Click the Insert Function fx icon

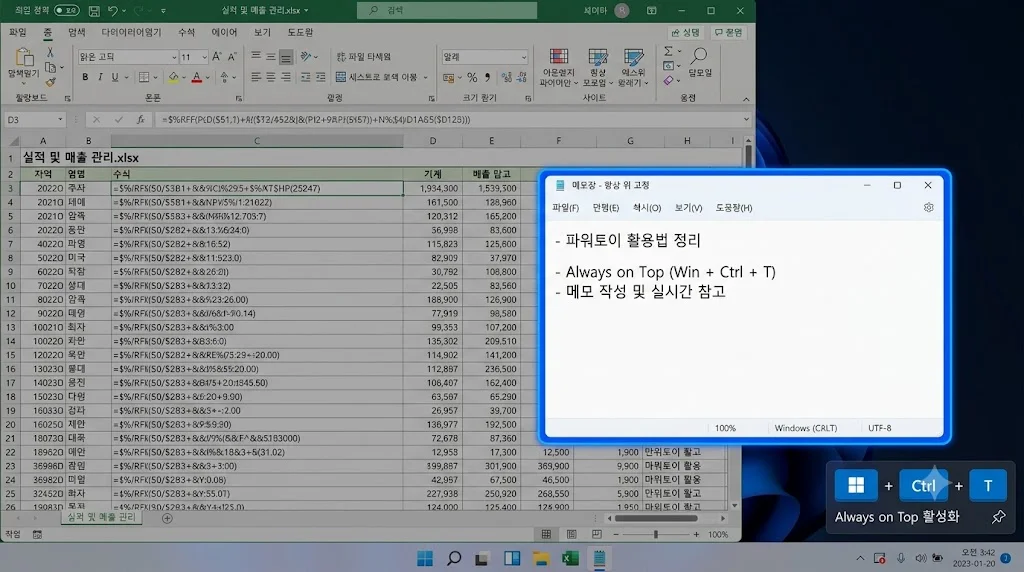[140, 119]
